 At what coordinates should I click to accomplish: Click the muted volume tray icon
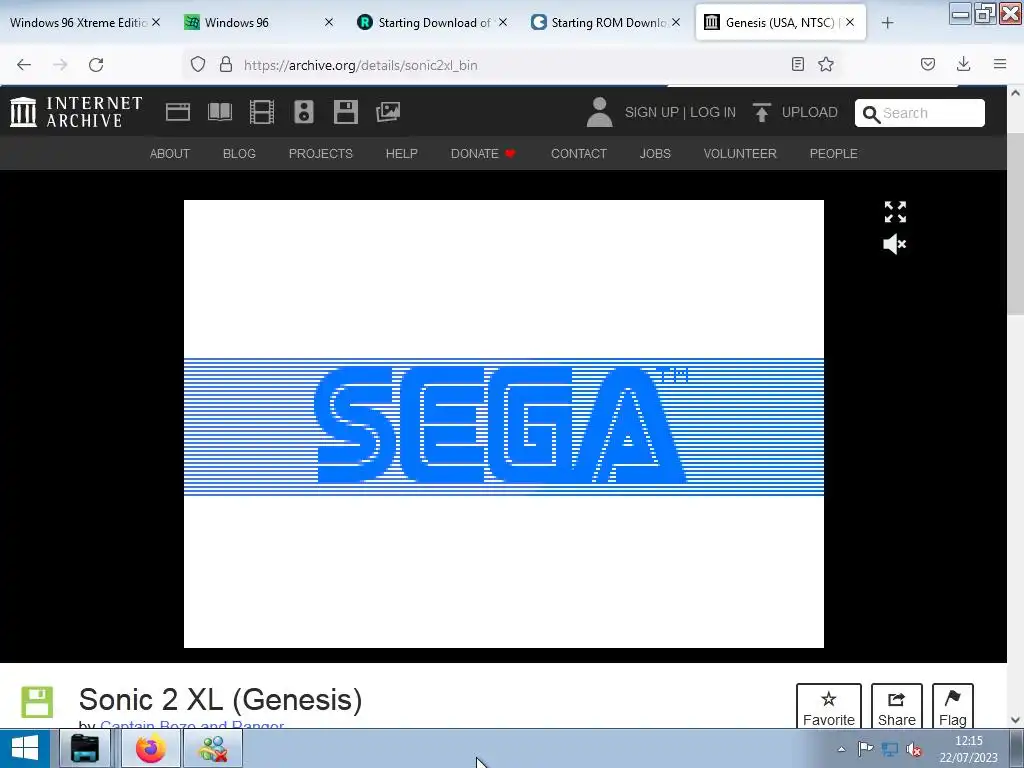pyautogui.click(x=914, y=750)
